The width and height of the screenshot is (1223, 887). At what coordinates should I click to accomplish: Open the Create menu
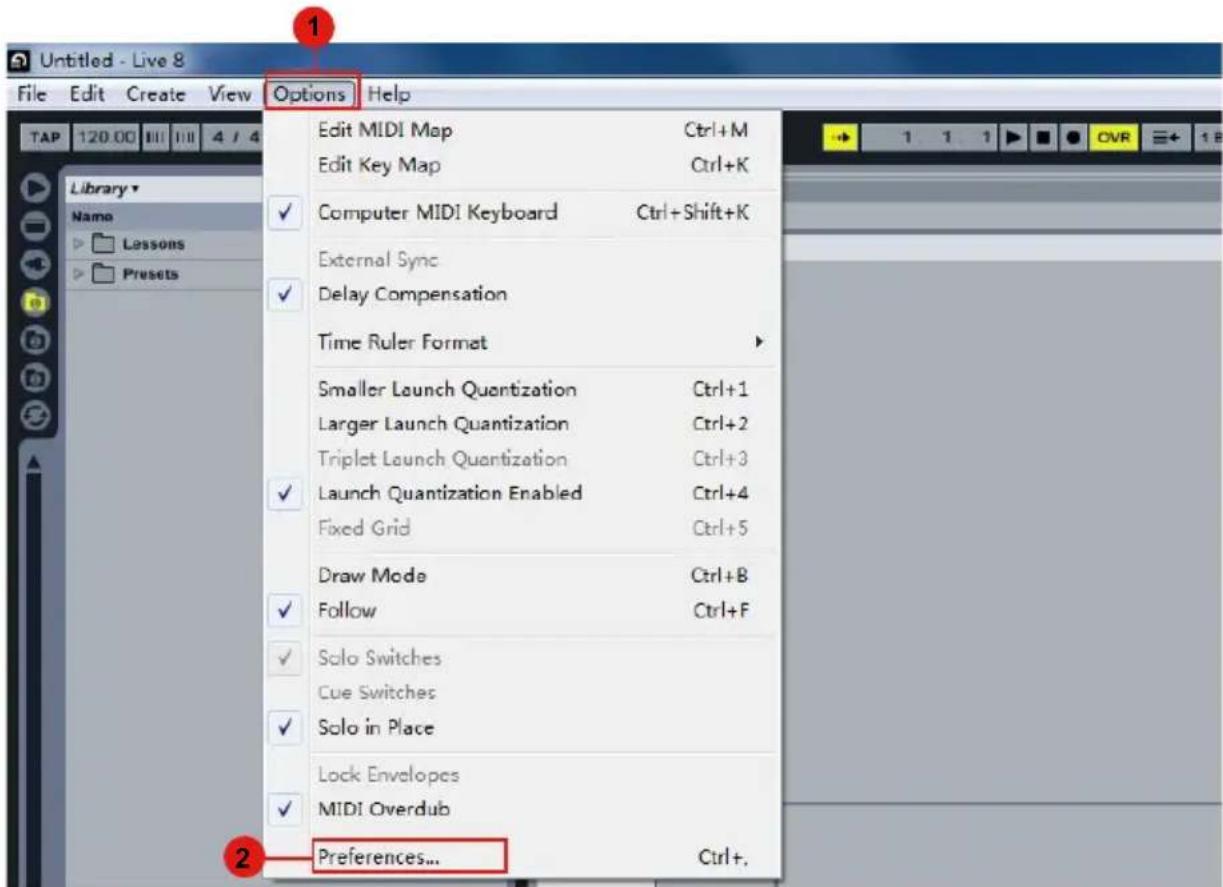pos(155,94)
